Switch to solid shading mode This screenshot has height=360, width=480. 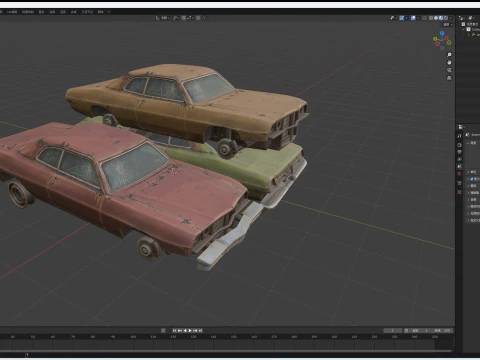coord(436,18)
